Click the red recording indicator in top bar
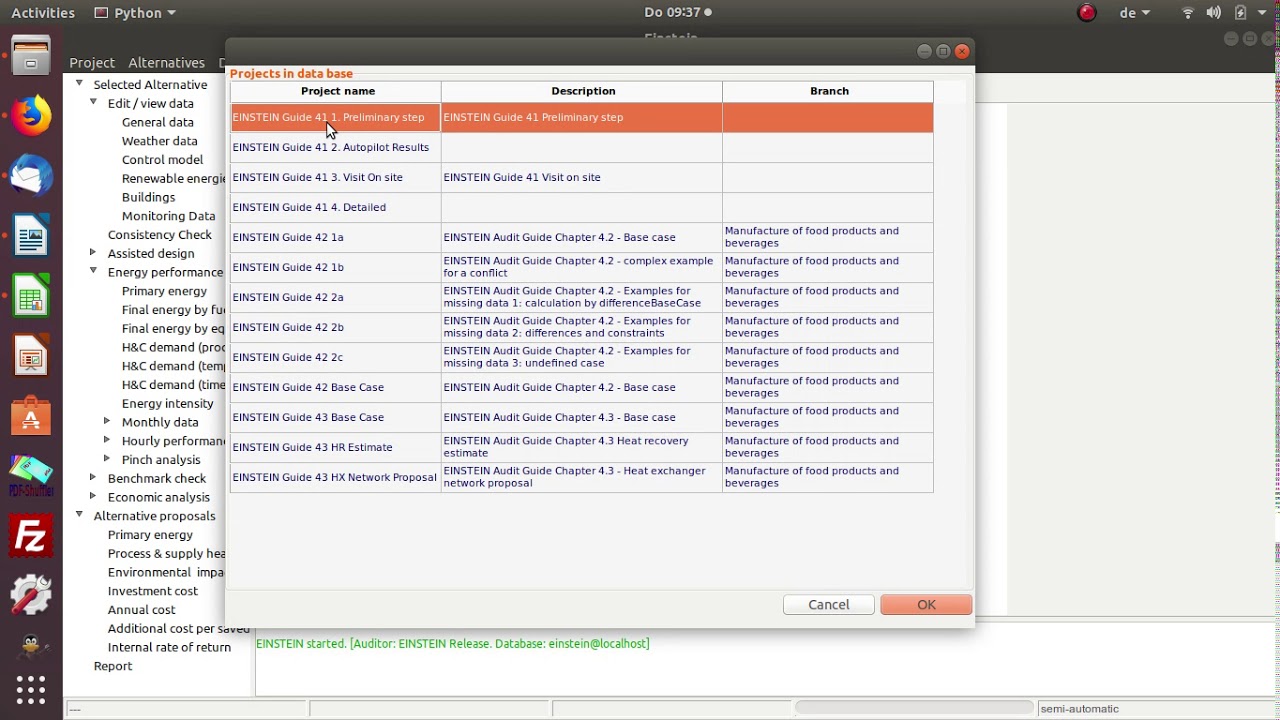 pos(1087,13)
